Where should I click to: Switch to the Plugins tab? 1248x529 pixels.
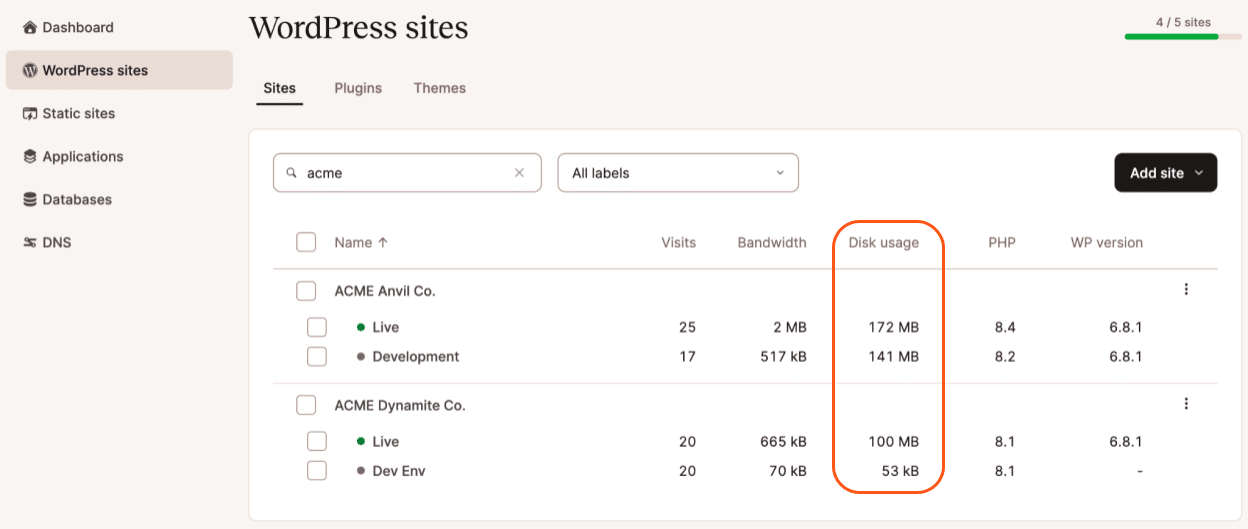pos(358,88)
